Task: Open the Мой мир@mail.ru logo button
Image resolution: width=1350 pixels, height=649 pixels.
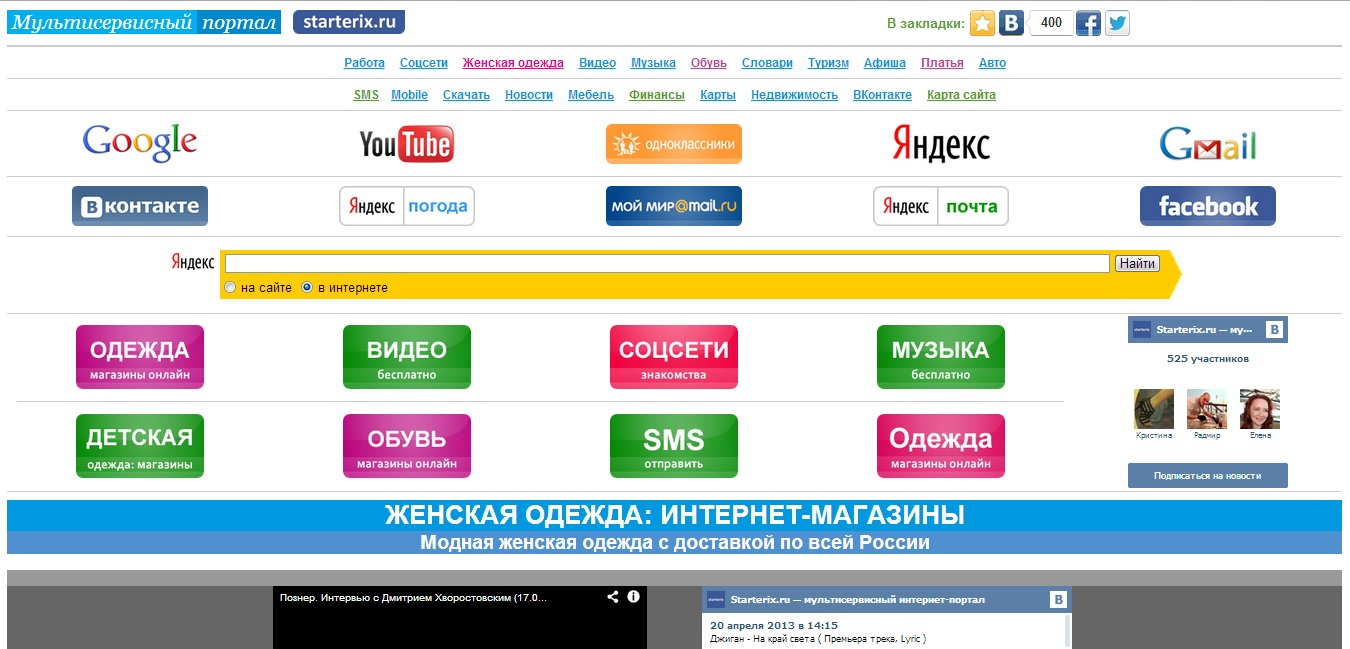Action: 674,206
